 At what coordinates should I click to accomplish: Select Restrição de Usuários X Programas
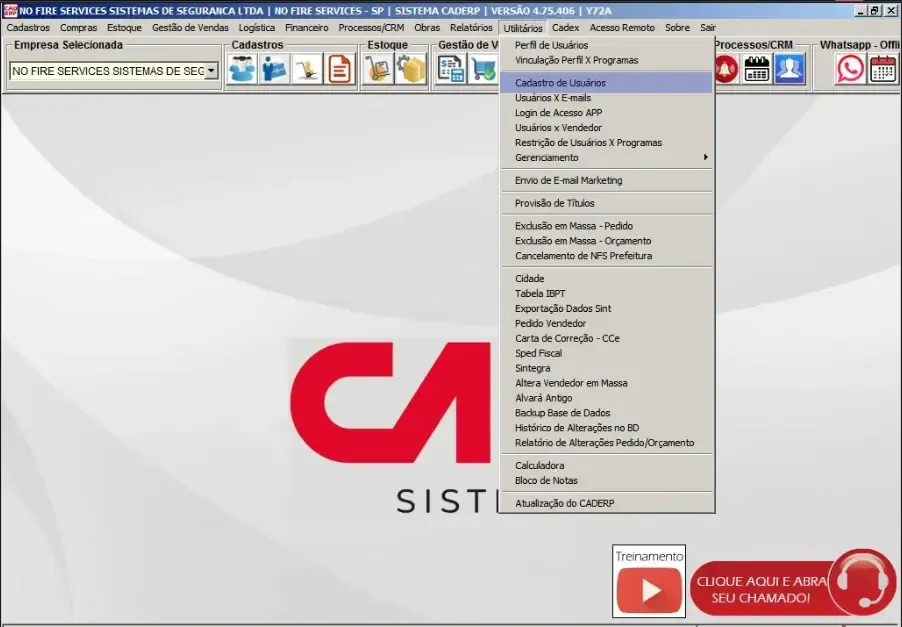pos(607,143)
